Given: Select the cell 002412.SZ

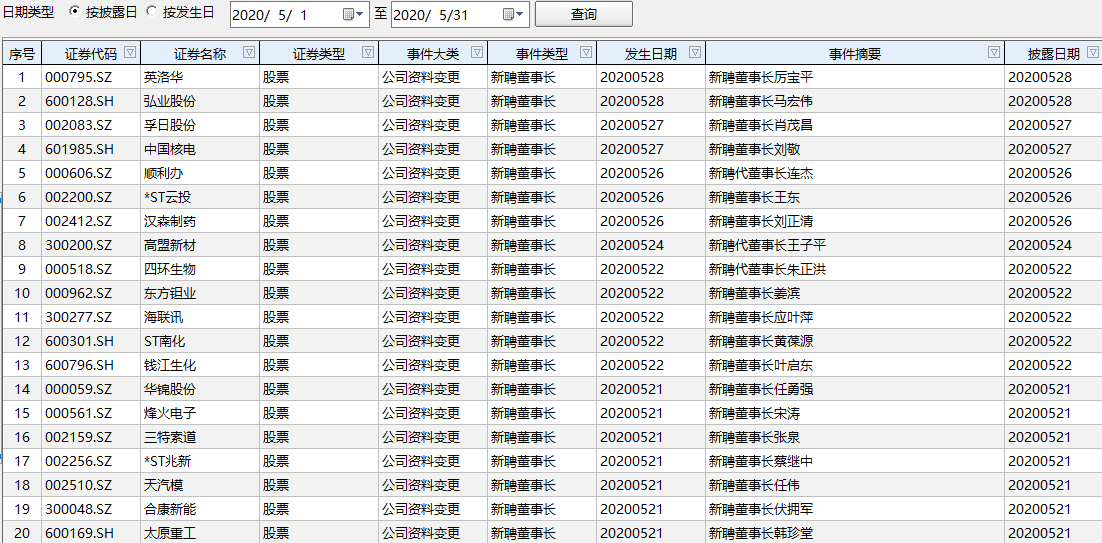Looking at the screenshot, I should (x=91, y=221).
